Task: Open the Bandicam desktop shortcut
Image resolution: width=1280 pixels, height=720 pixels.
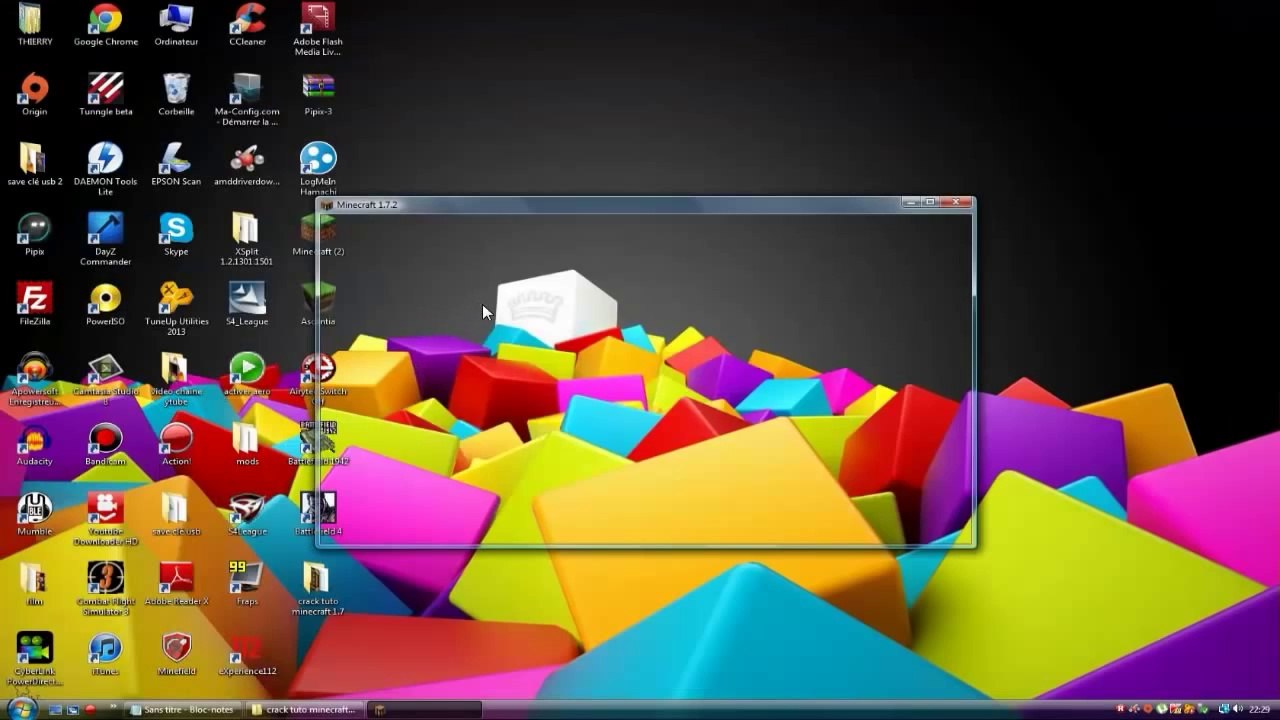Action: tap(105, 446)
